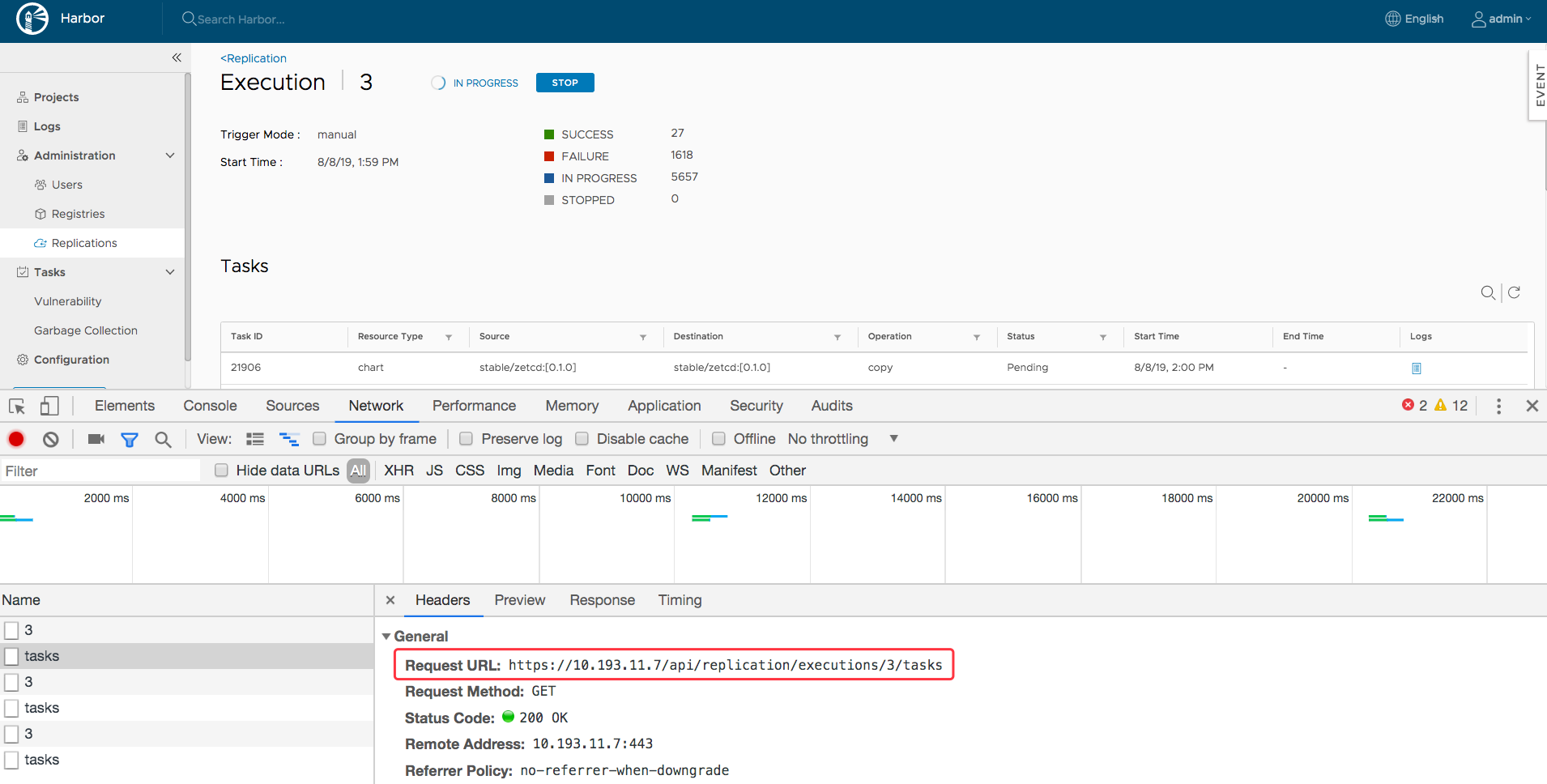Switch to the Console tab
Viewport: 1547px width, 784px height.
[210, 406]
